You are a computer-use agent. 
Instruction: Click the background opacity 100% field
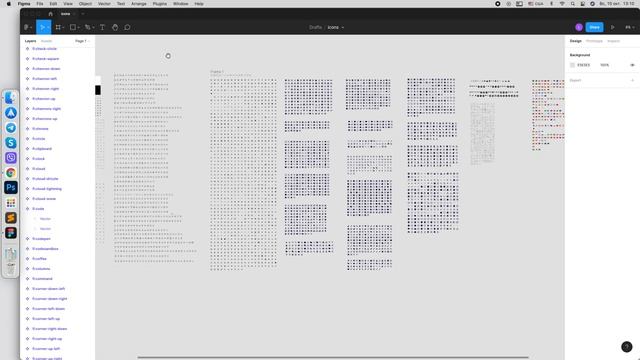[x=604, y=65]
